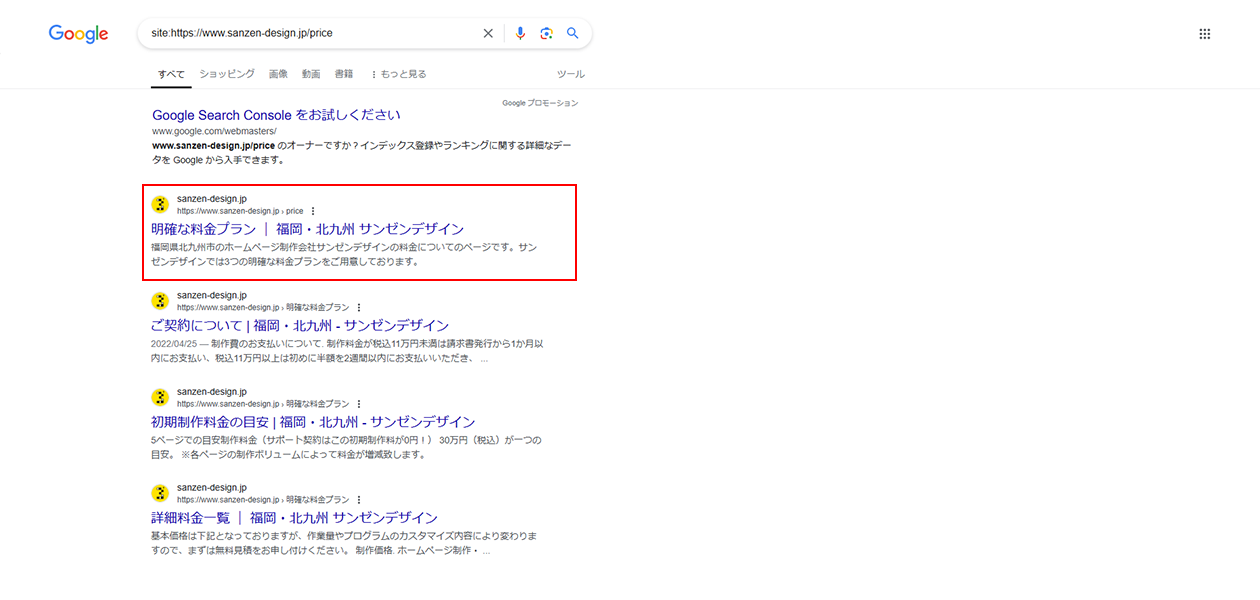This screenshot has width=1260, height=600.
Task: Click the Google プロモーション label
Action: click(x=540, y=103)
